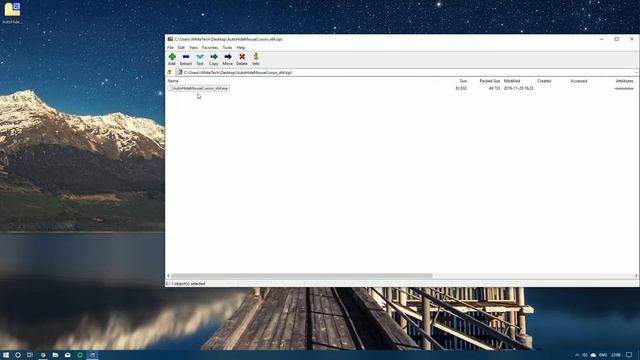Sort by the Attributes column header

pyautogui.click(x=624, y=81)
